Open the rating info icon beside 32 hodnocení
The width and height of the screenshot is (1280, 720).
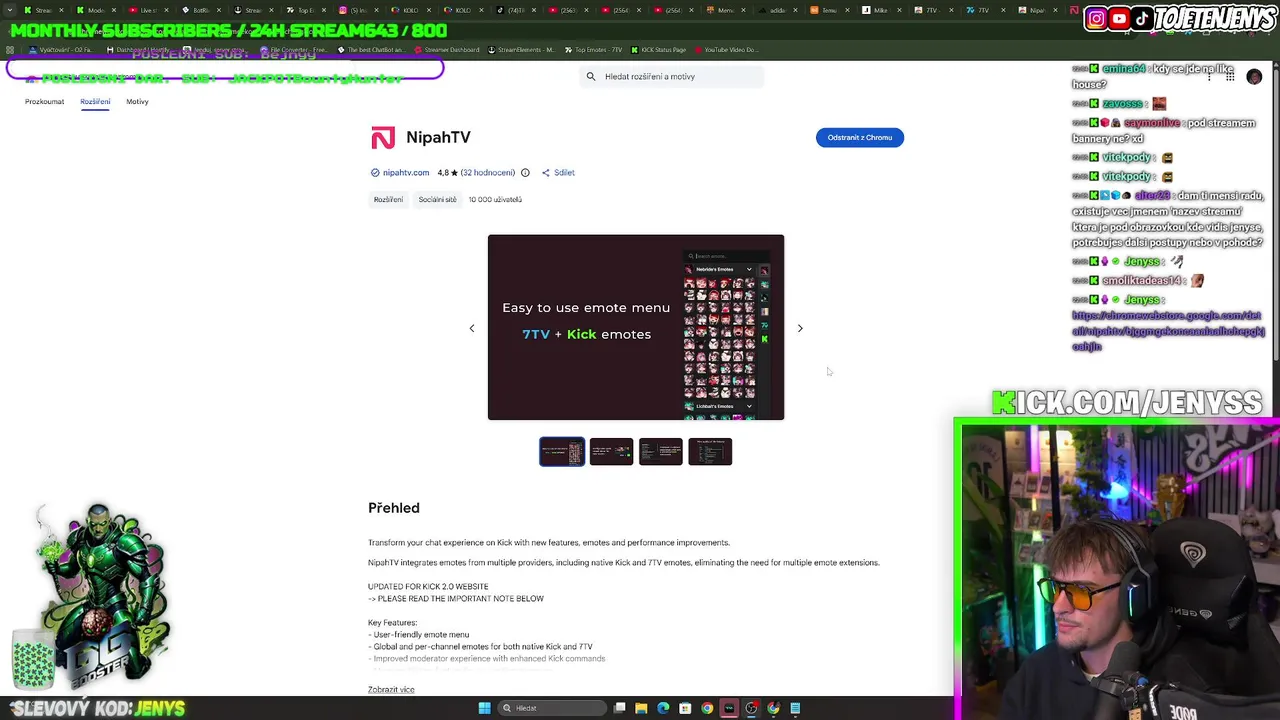pos(525,173)
